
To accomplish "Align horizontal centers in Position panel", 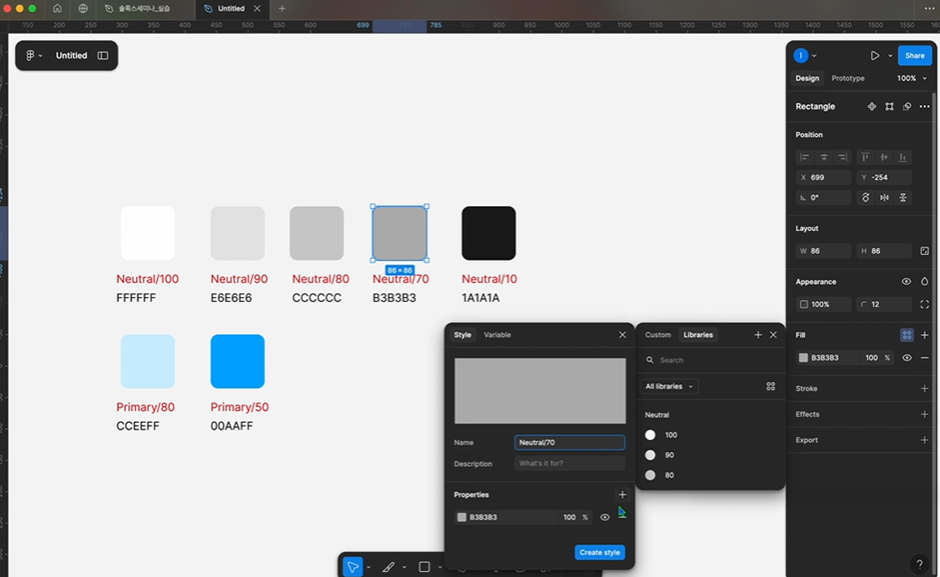I will [x=824, y=157].
